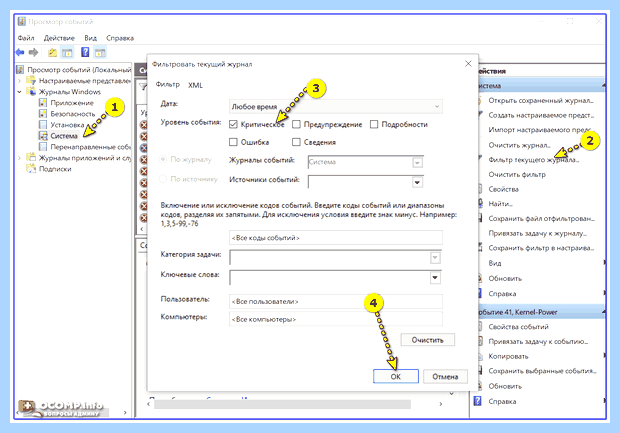This screenshot has height=433, width=620.
Task: Switch to the XML tab
Action: [195, 85]
